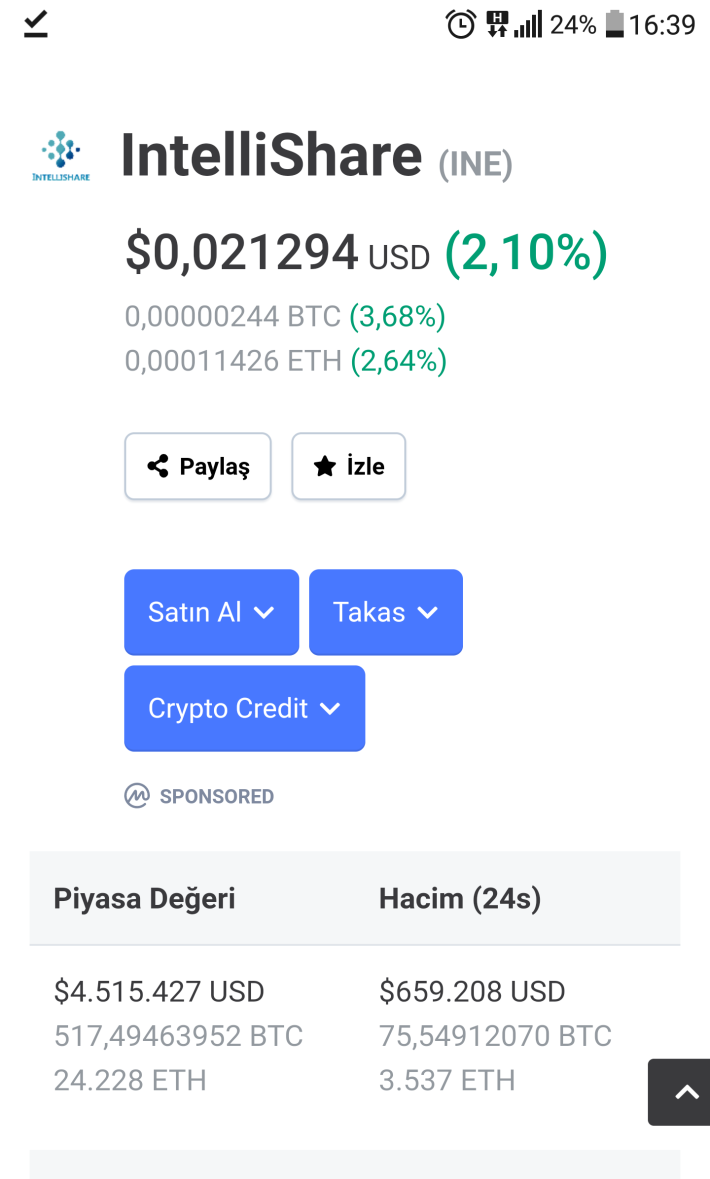Expand the Crypto Credit dropdown

tap(244, 708)
